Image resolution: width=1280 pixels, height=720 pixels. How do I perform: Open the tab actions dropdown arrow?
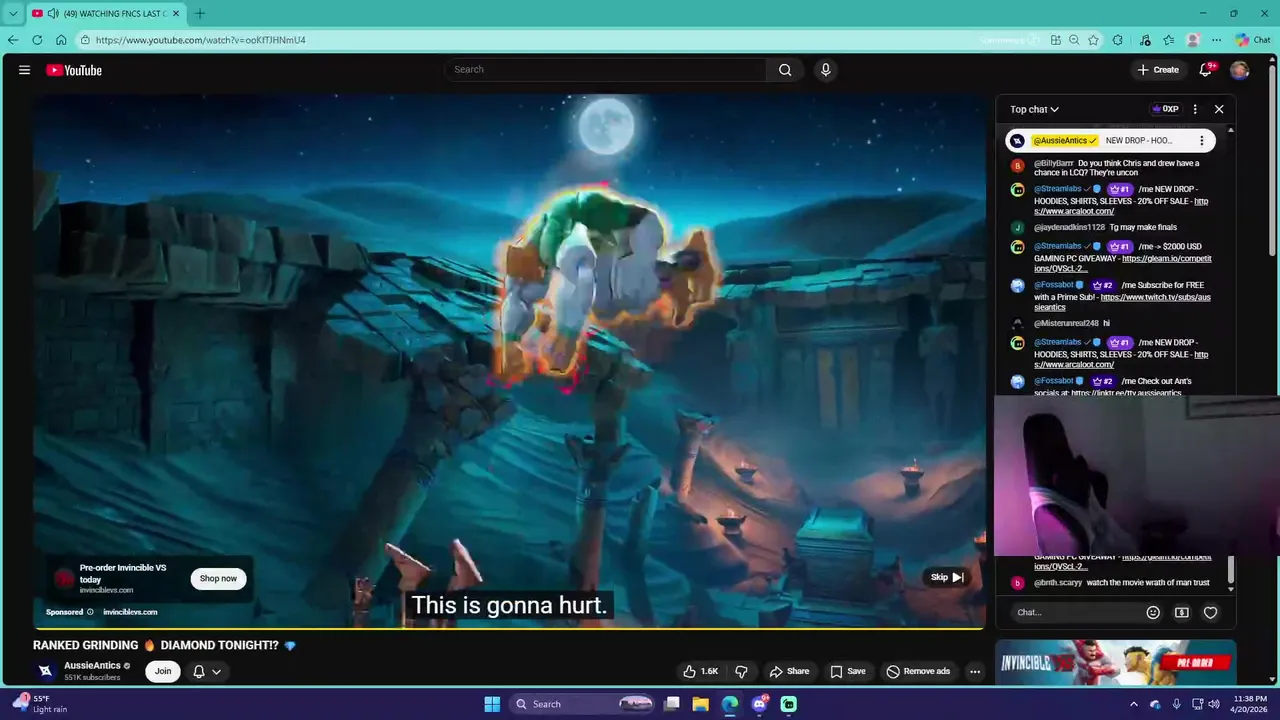coord(13,13)
